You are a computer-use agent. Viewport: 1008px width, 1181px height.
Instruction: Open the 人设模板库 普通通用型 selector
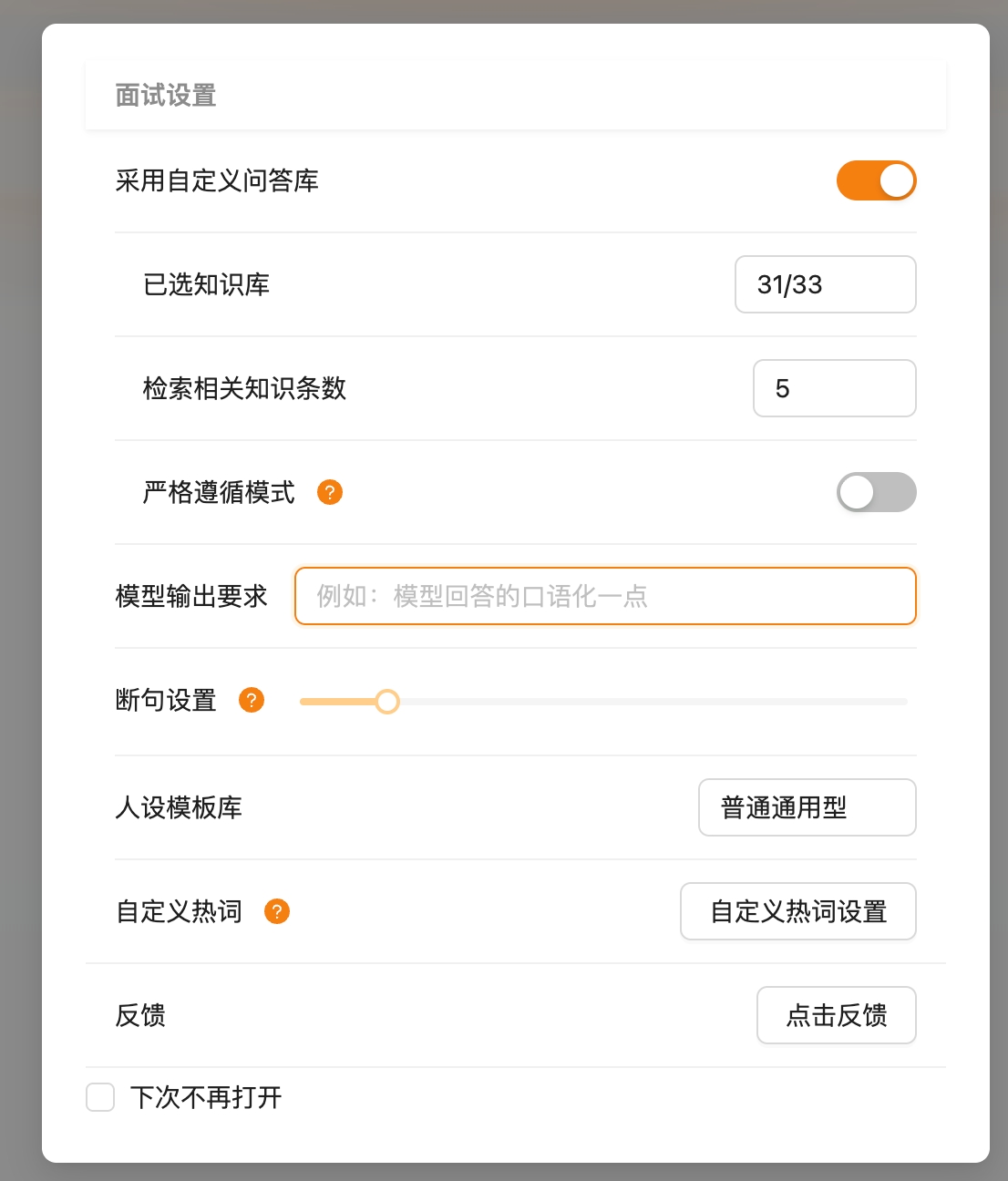pos(807,807)
